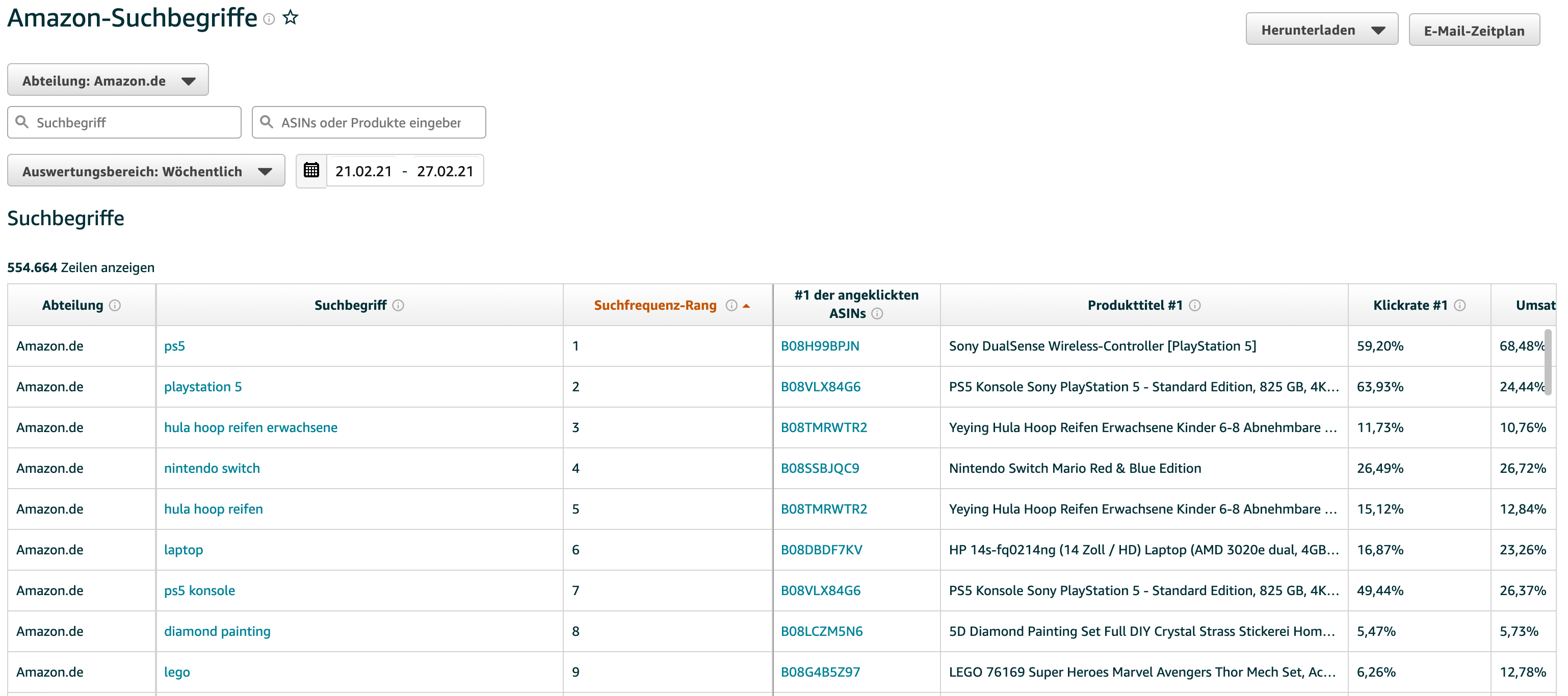Open search term link nintendo switch
This screenshot has height=696, width=1568.
pyautogui.click(x=212, y=468)
